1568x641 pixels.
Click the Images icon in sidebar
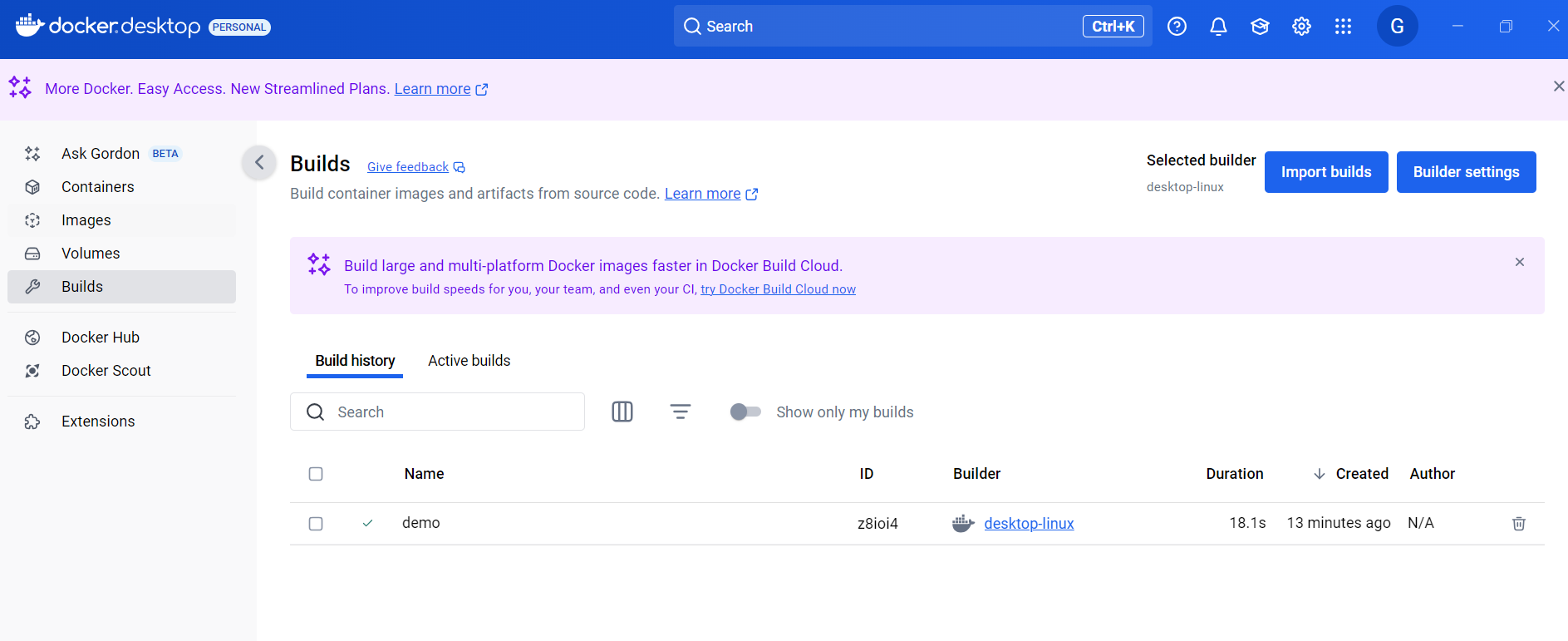(32, 220)
